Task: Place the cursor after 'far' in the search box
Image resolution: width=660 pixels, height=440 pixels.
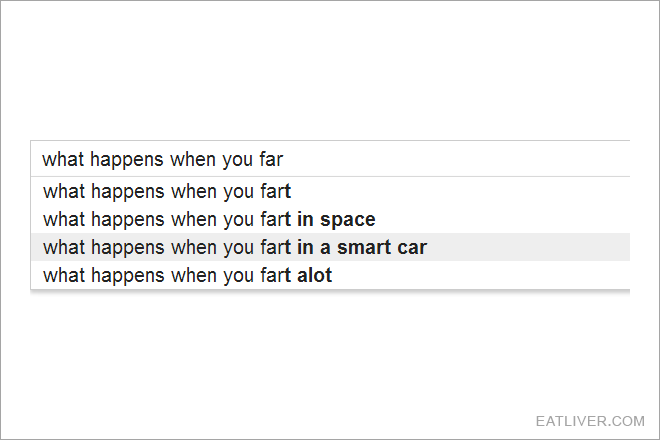Action: (x=285, y=159)
